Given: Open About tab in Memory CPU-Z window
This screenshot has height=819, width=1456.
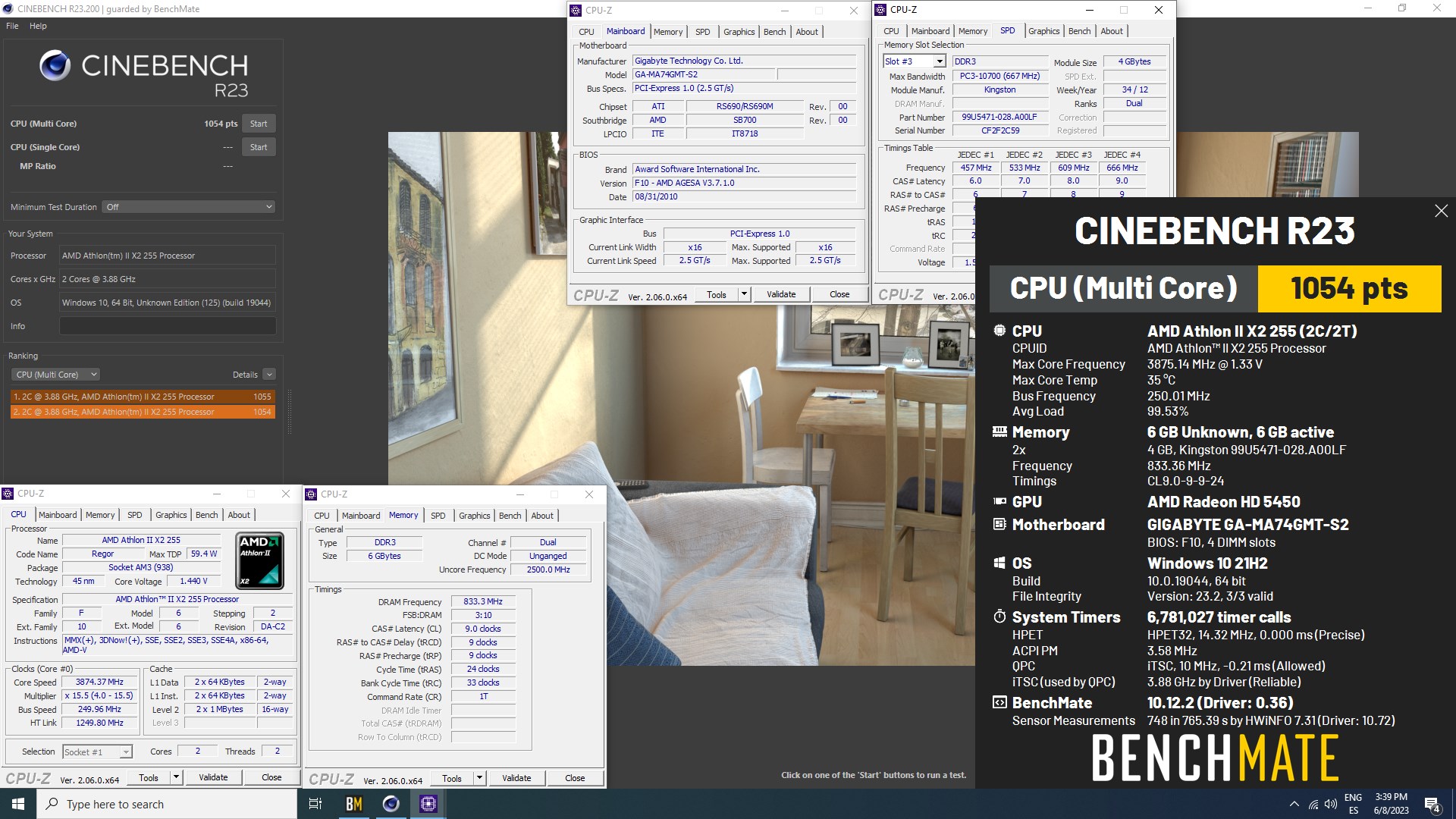Looking at the screenshot, I should point(541,516).
